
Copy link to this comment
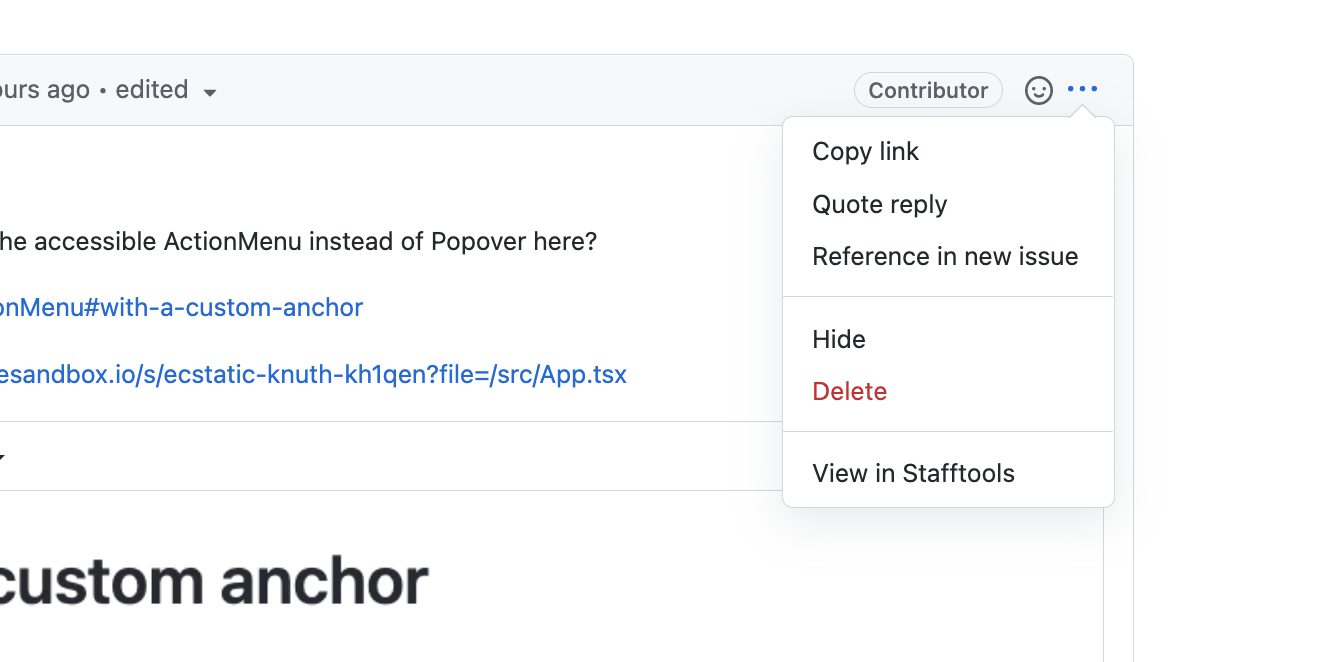(865, 151)
